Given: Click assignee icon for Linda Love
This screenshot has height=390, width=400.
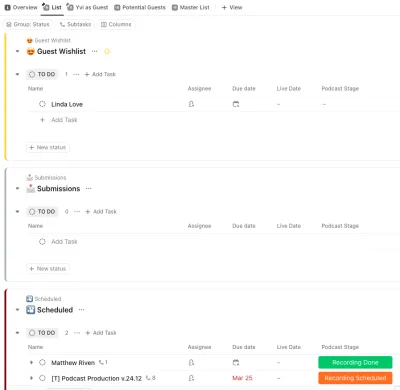Looking at the screenshot, I should pyautogui.click(x=191, y=104).
